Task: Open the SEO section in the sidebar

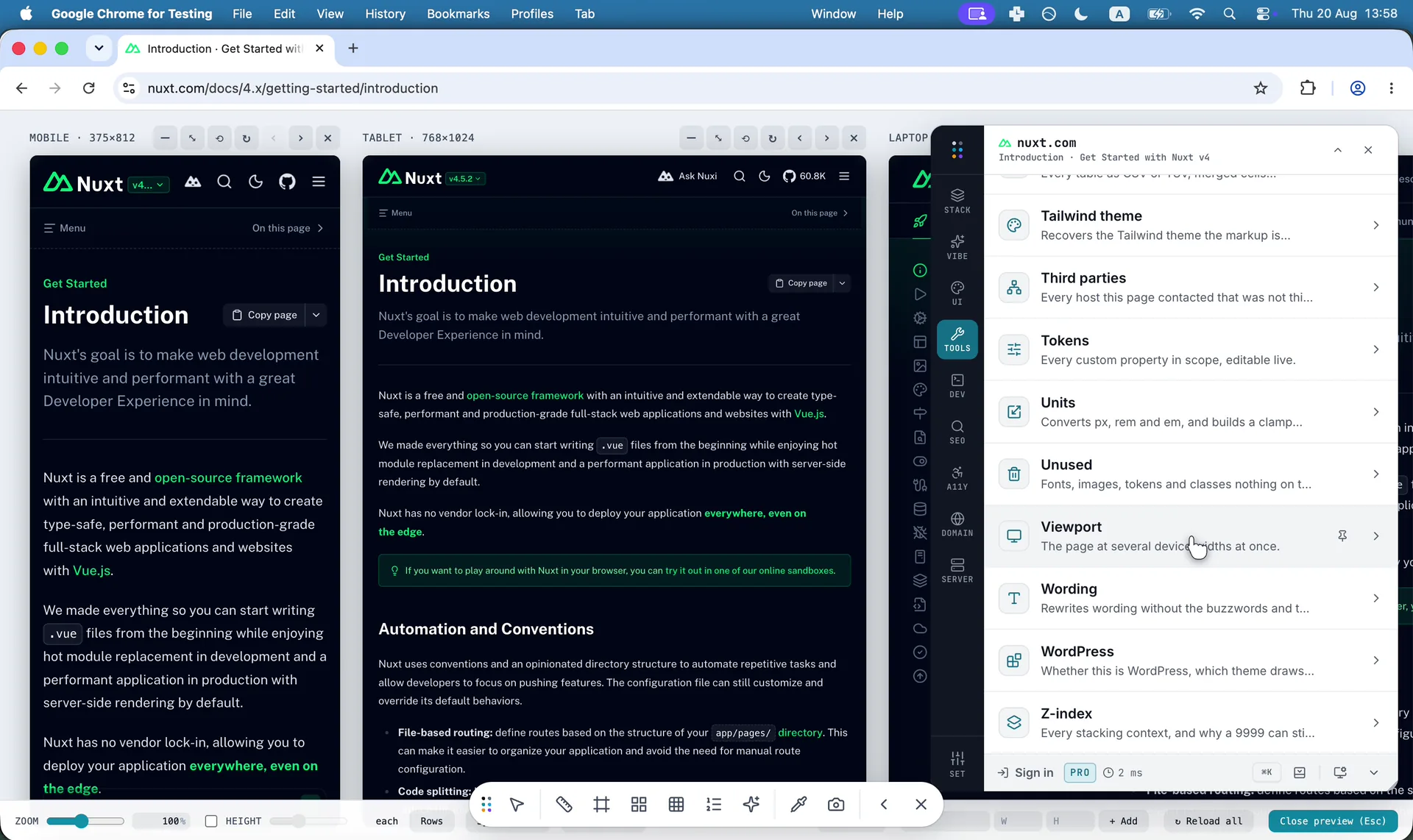Action: 957,432
